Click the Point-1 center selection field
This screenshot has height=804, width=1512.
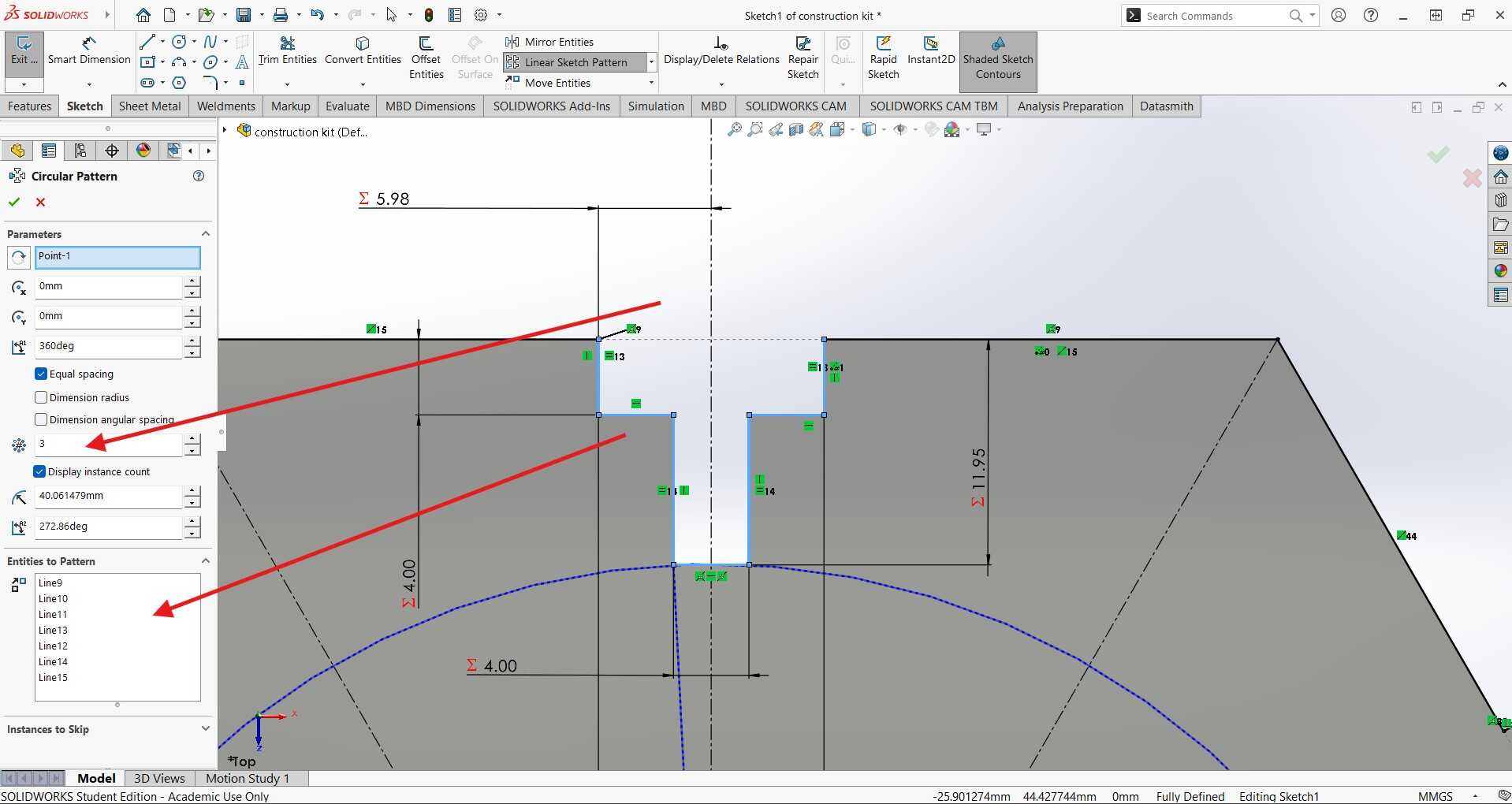pos(117,257)
